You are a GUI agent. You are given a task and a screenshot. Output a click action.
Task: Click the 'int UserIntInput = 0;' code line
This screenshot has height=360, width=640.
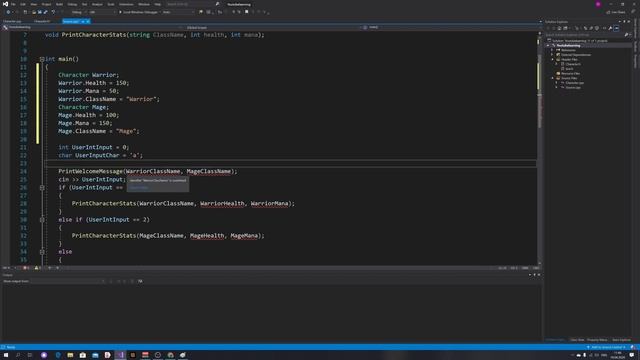pyautogui.click(x=93, y=147)
